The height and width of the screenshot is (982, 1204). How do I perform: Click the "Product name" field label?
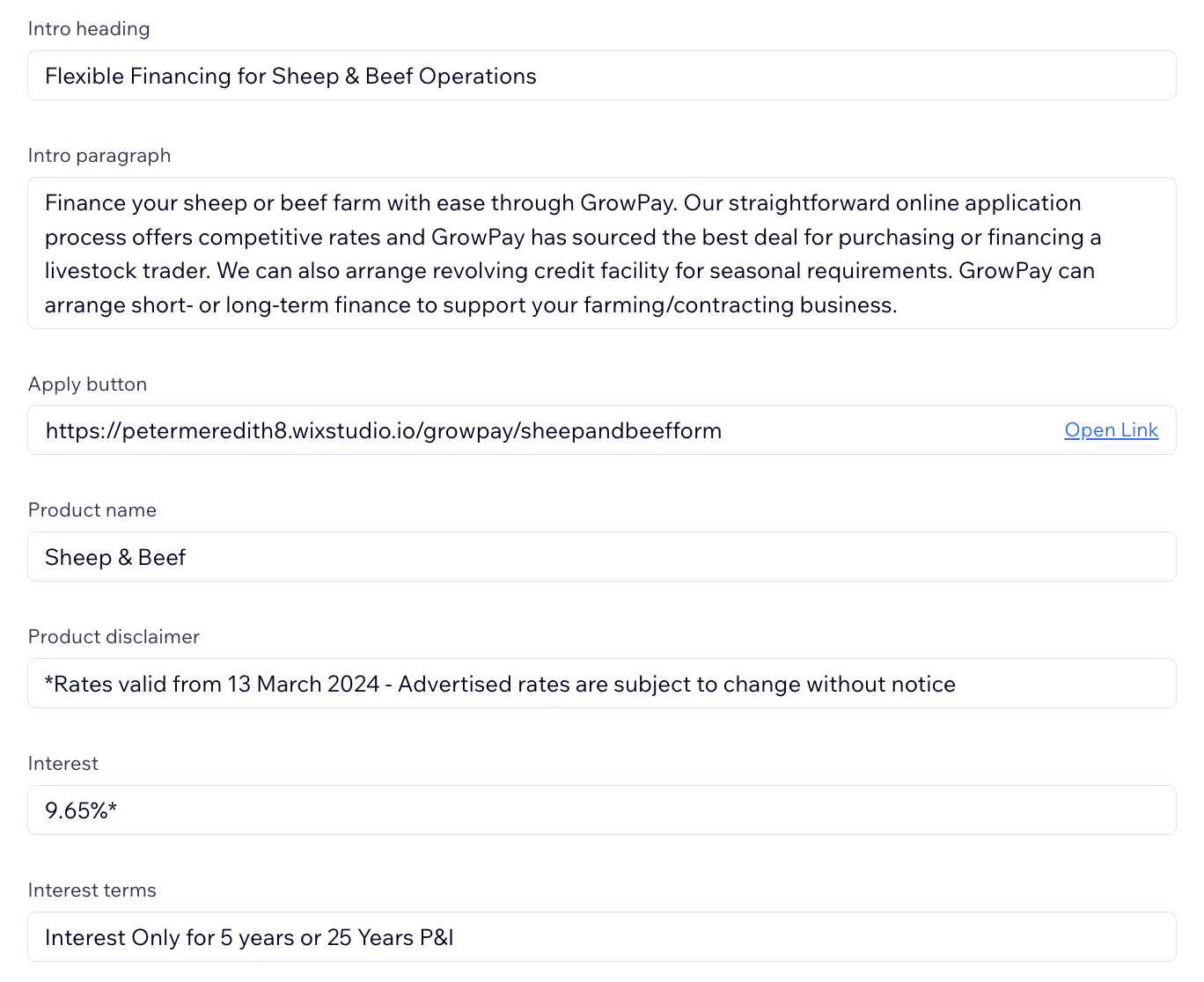92,510
